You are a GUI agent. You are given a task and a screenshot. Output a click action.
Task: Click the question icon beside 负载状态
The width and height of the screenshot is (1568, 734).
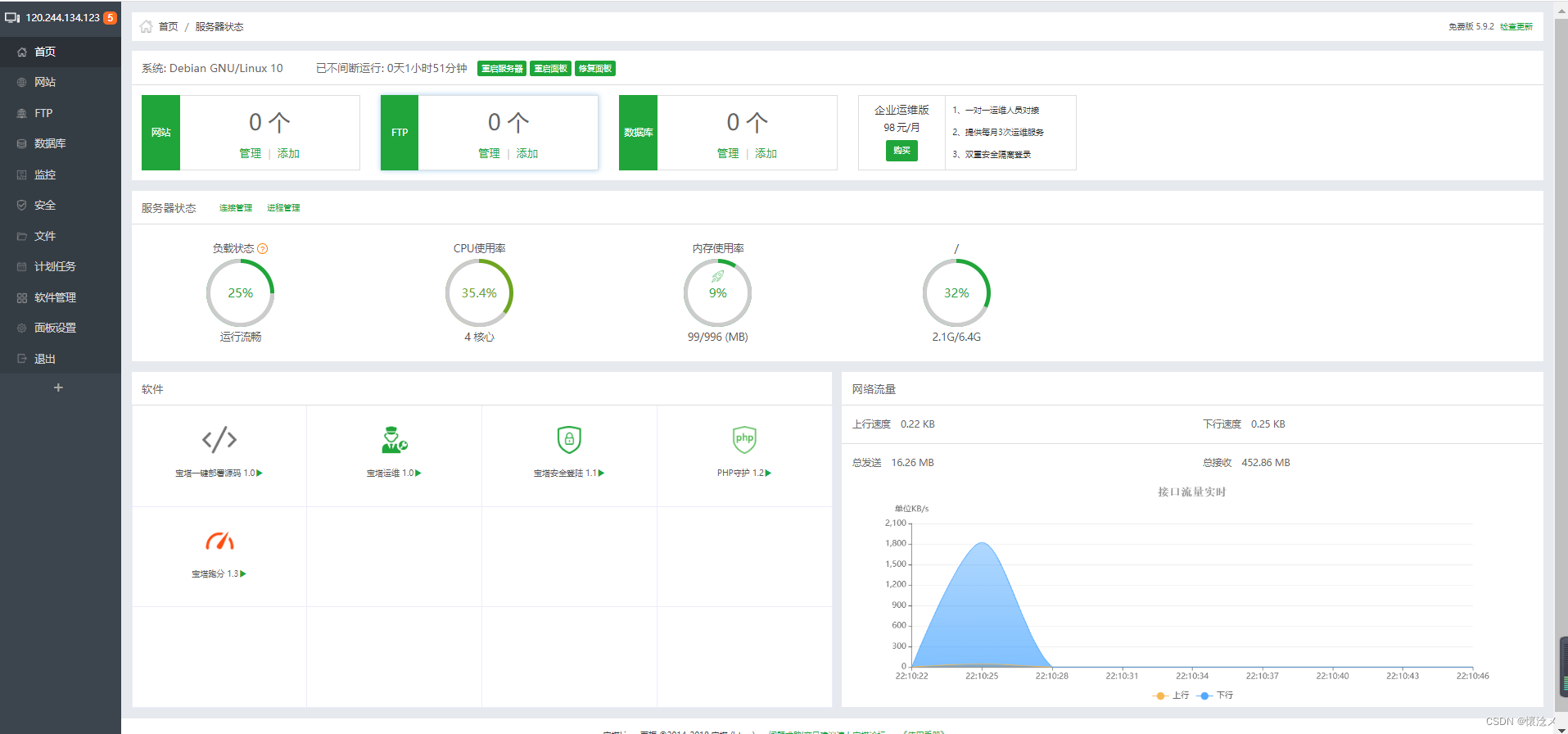(x=263, y=248)
